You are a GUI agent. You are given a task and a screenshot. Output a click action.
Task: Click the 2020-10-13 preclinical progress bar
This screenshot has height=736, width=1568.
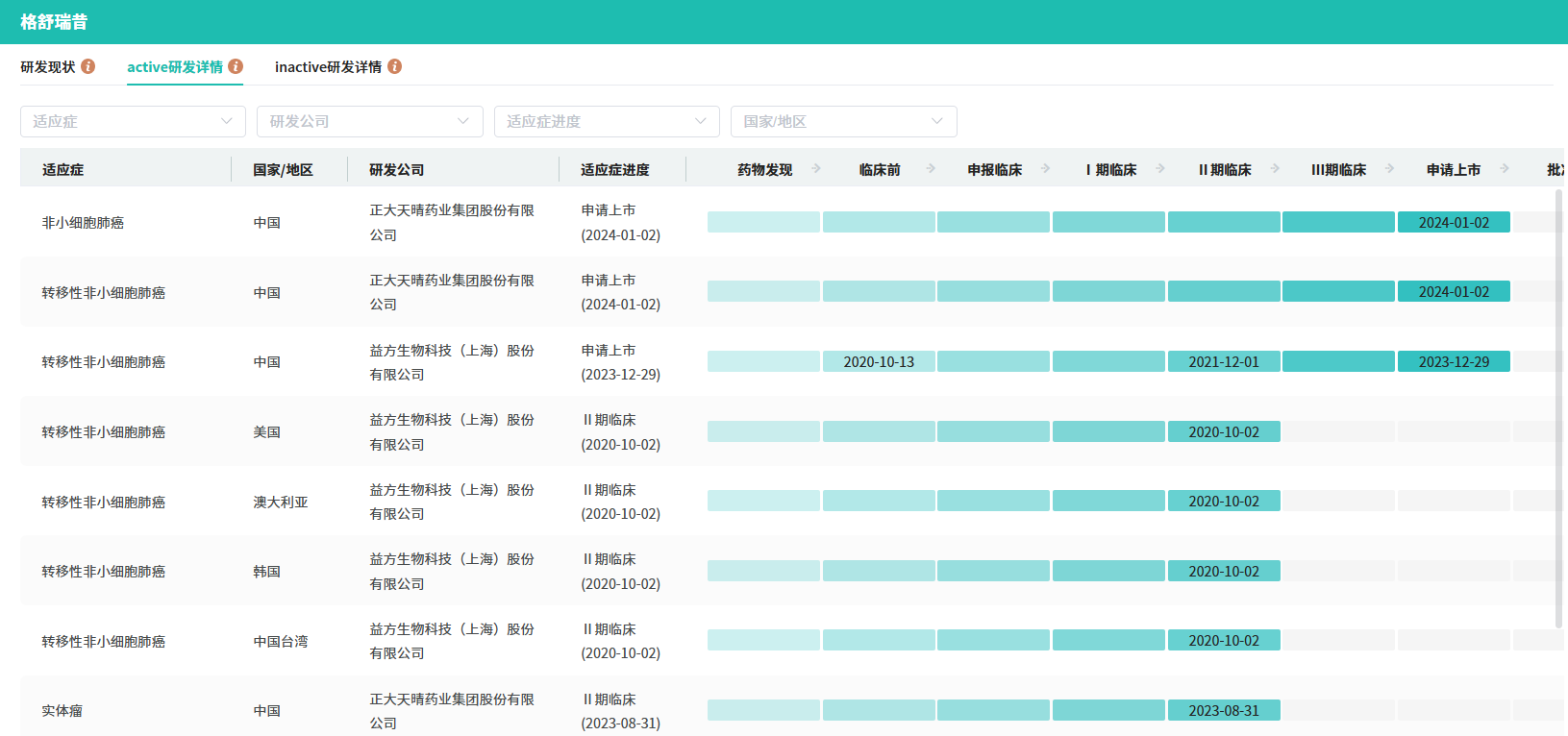pos(879,362)
